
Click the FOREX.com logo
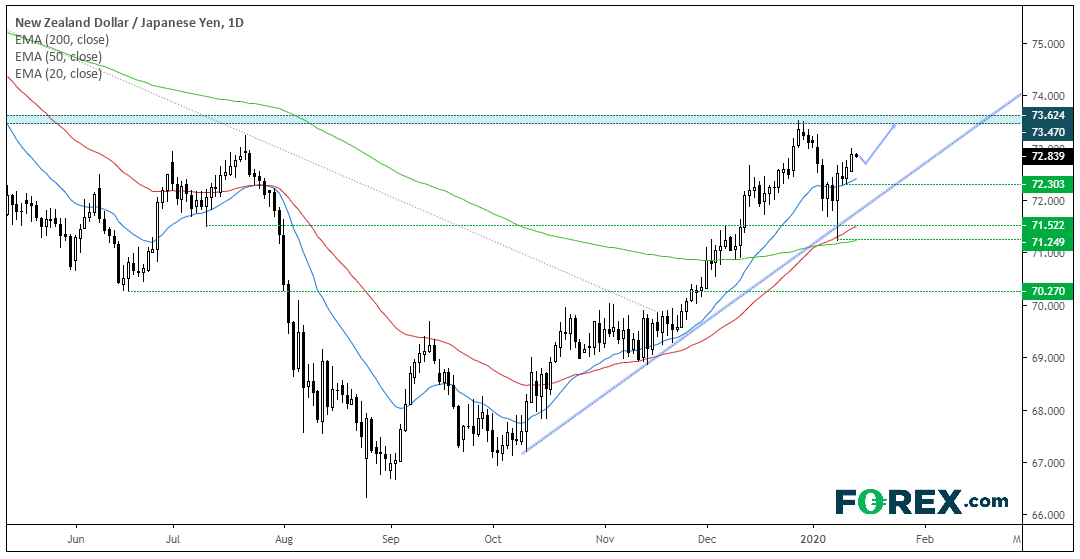(922, 501)
